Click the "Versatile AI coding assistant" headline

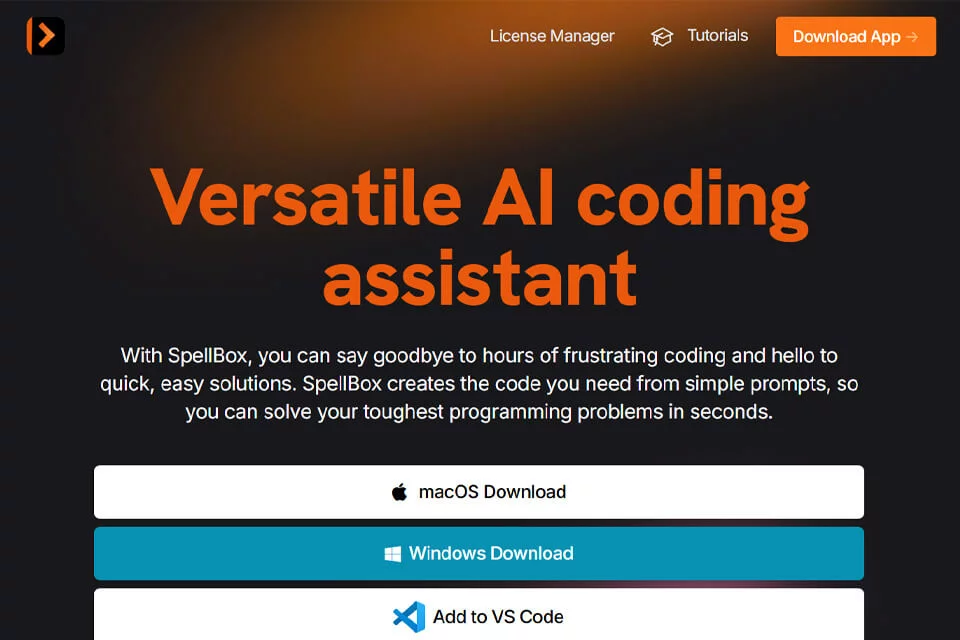480,237
